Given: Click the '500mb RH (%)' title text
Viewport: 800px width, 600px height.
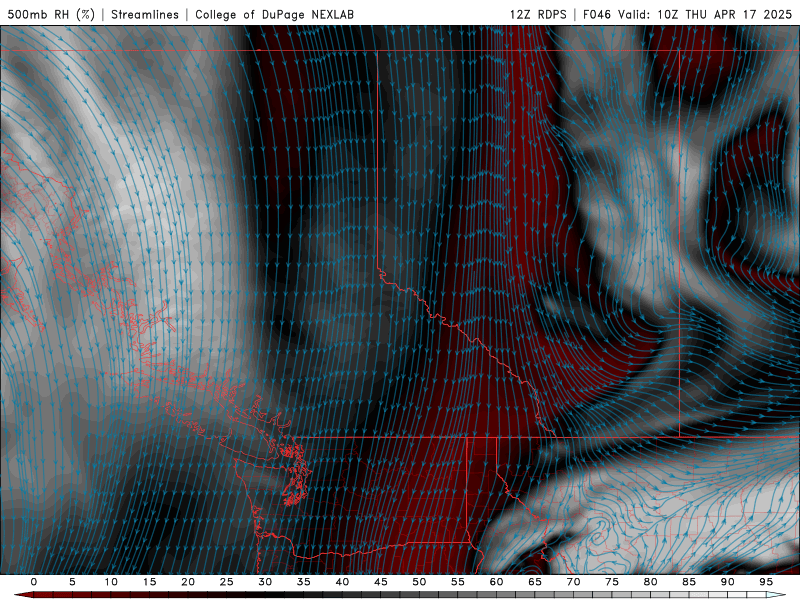Looking at the screenshot, I should pos(51,14).
